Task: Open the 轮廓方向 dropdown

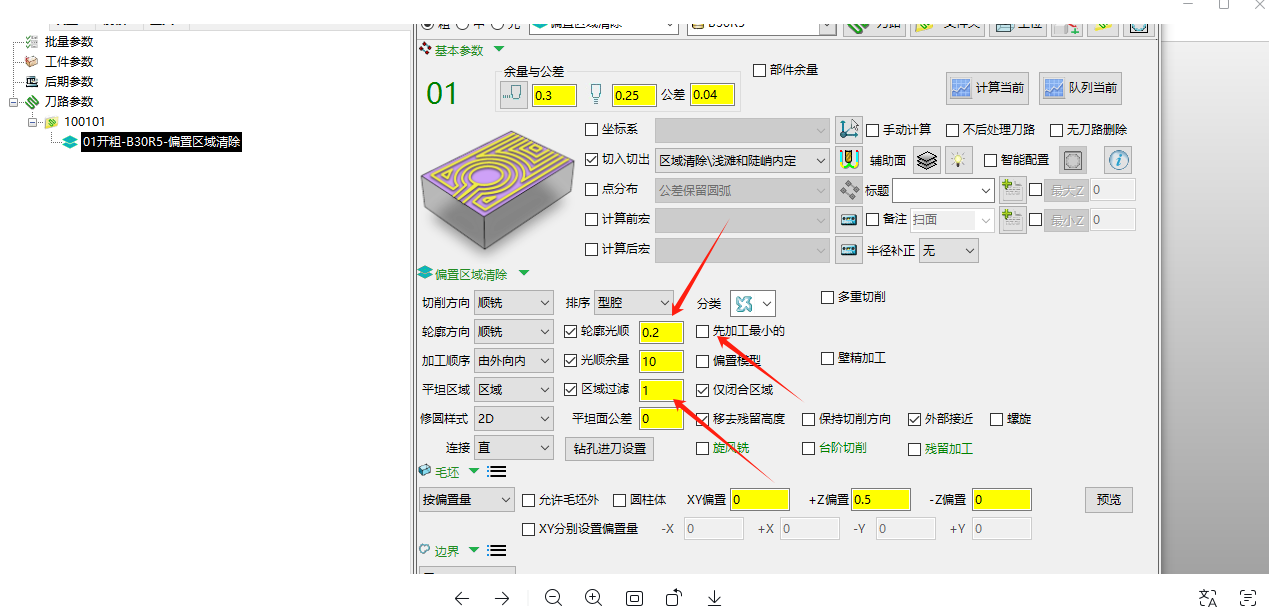Action: (x=513, y=331)
